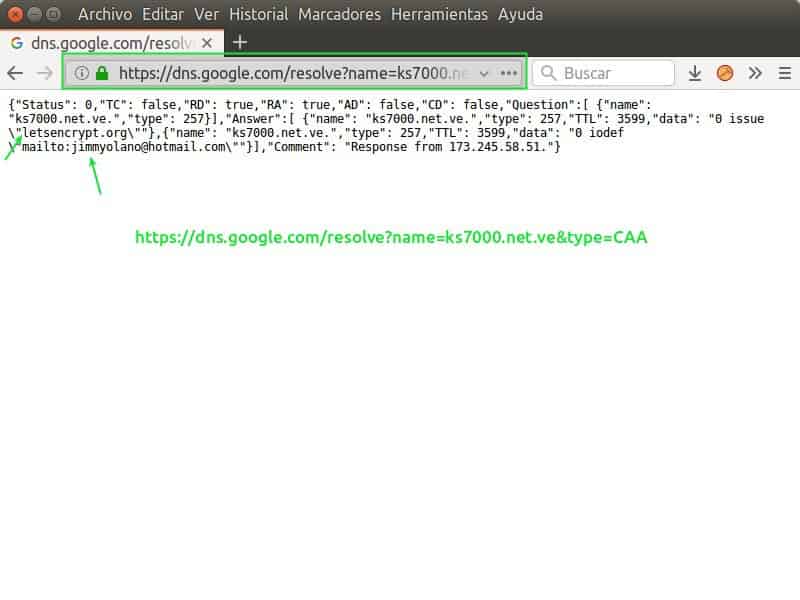Show site information icon in address bar
800x600 pixels.
82,73
